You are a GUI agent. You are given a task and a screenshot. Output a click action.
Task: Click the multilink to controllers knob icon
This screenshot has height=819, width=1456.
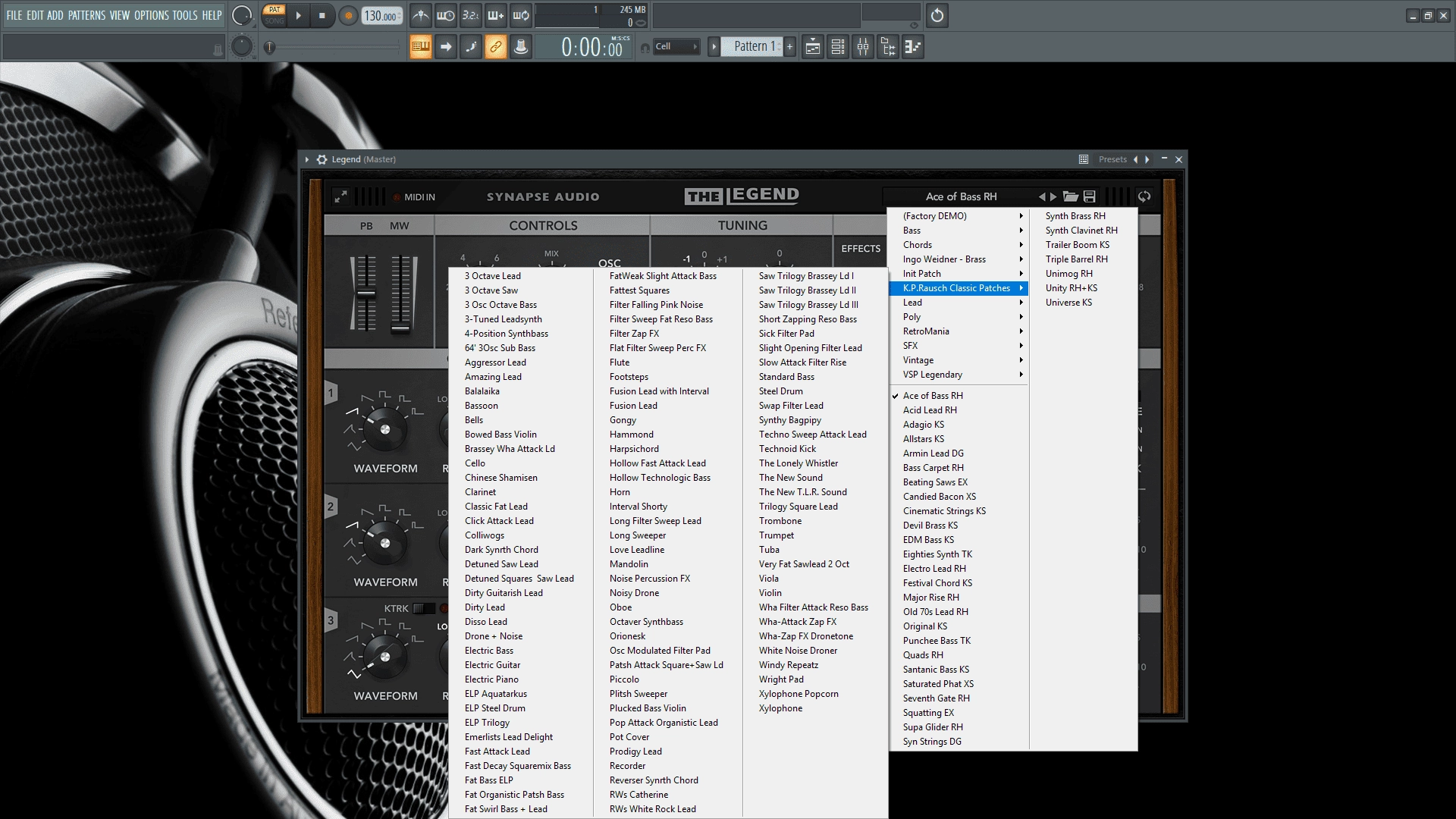coord(521,47)
